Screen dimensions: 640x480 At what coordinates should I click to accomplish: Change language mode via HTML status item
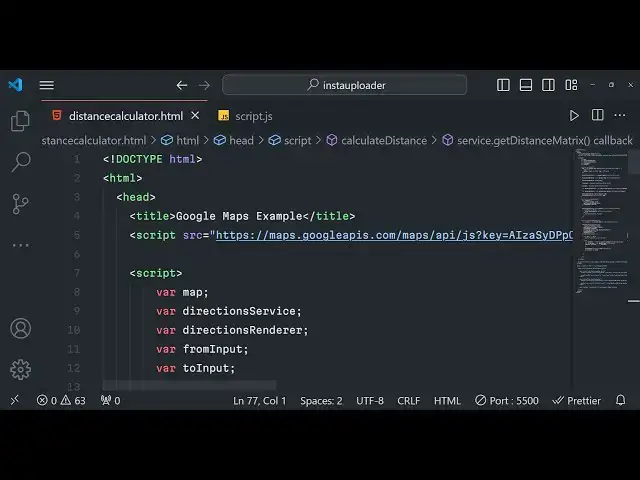tap(447, 400)
